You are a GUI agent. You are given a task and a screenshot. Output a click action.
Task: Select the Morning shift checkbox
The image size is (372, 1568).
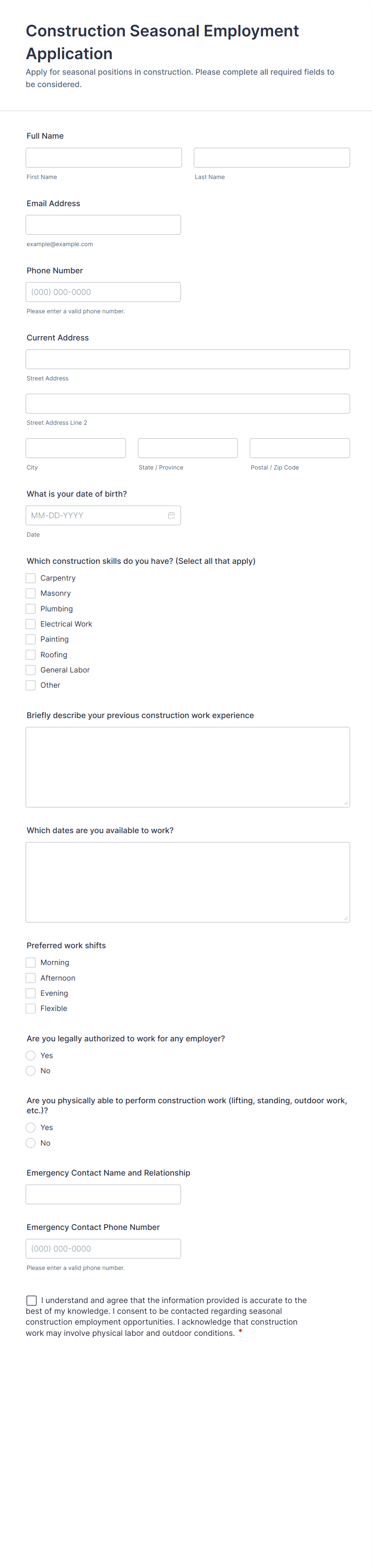[x=30, y=962]
